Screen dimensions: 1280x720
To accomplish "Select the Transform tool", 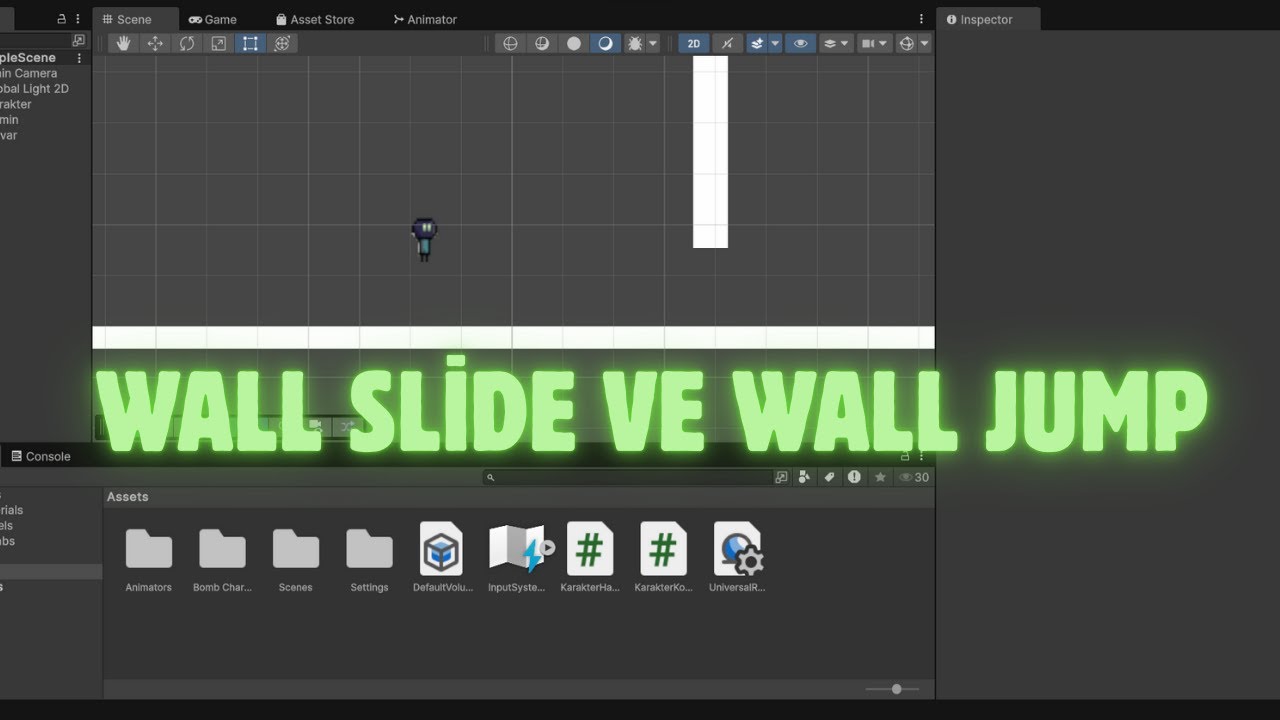I will pyautogui.click(x=282, y=43).
